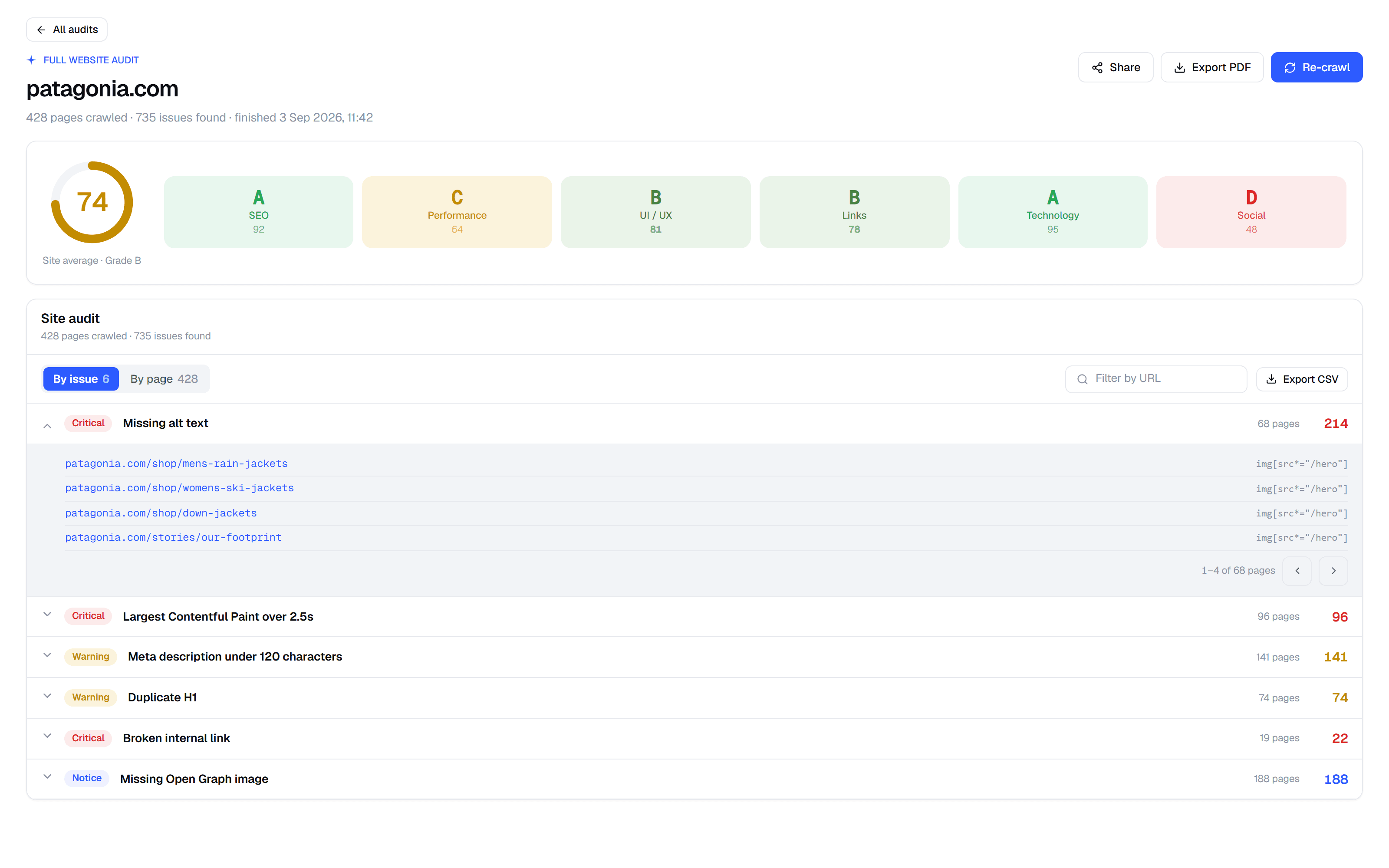Image resolution: width=1389 pixels, height=868 pixels.
Task: Expand the Duplicate H1 issue
Action: pos(47,696)
